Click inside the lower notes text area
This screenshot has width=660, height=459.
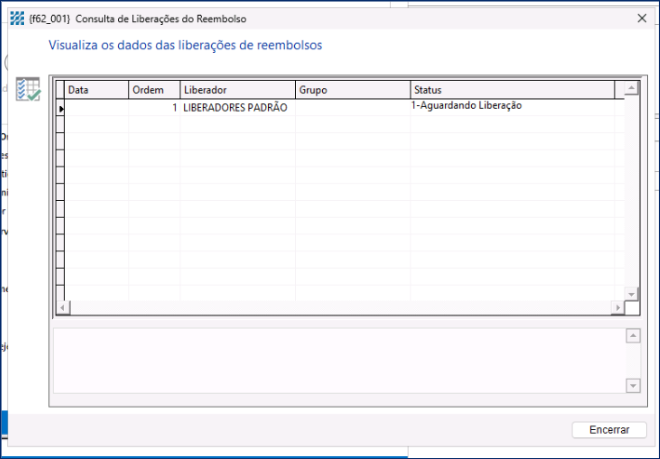(x=338, y=360)
